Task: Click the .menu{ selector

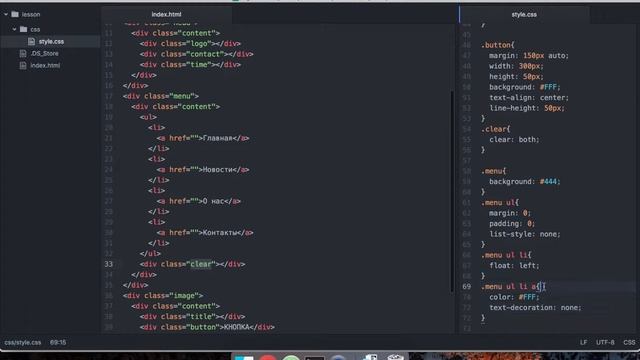Action: [494, 171]
